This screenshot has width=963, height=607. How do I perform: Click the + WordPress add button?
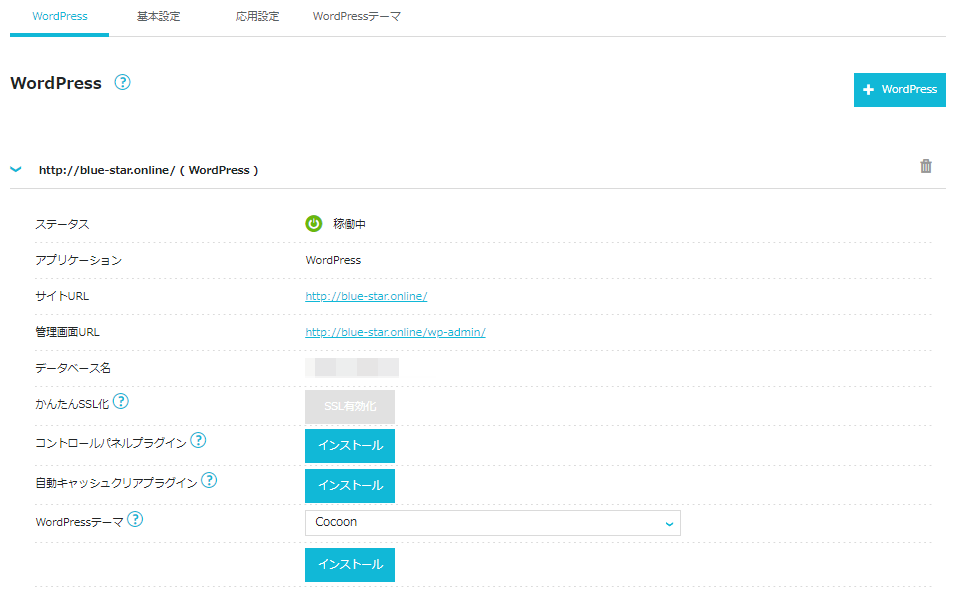[x=900, y=90]
